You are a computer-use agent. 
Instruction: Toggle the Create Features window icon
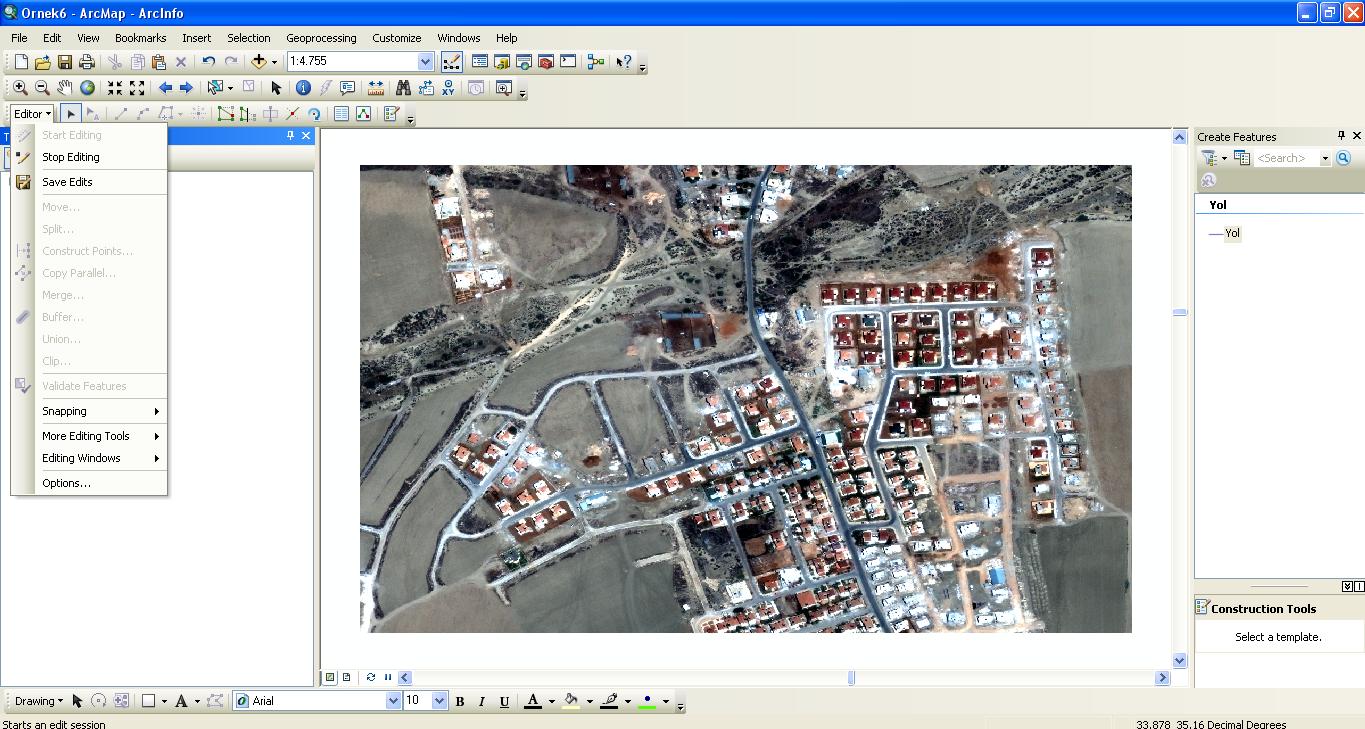[391, 114]
